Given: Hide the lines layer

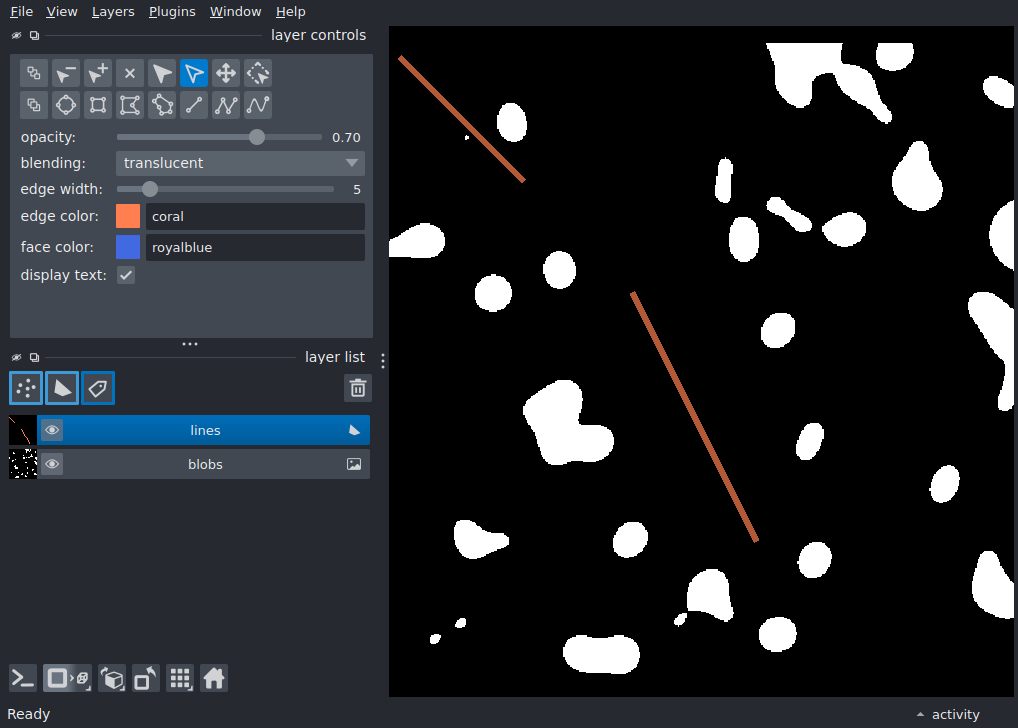Looking at the screenshot, I should pyautogui.click(x=52, y=430).
